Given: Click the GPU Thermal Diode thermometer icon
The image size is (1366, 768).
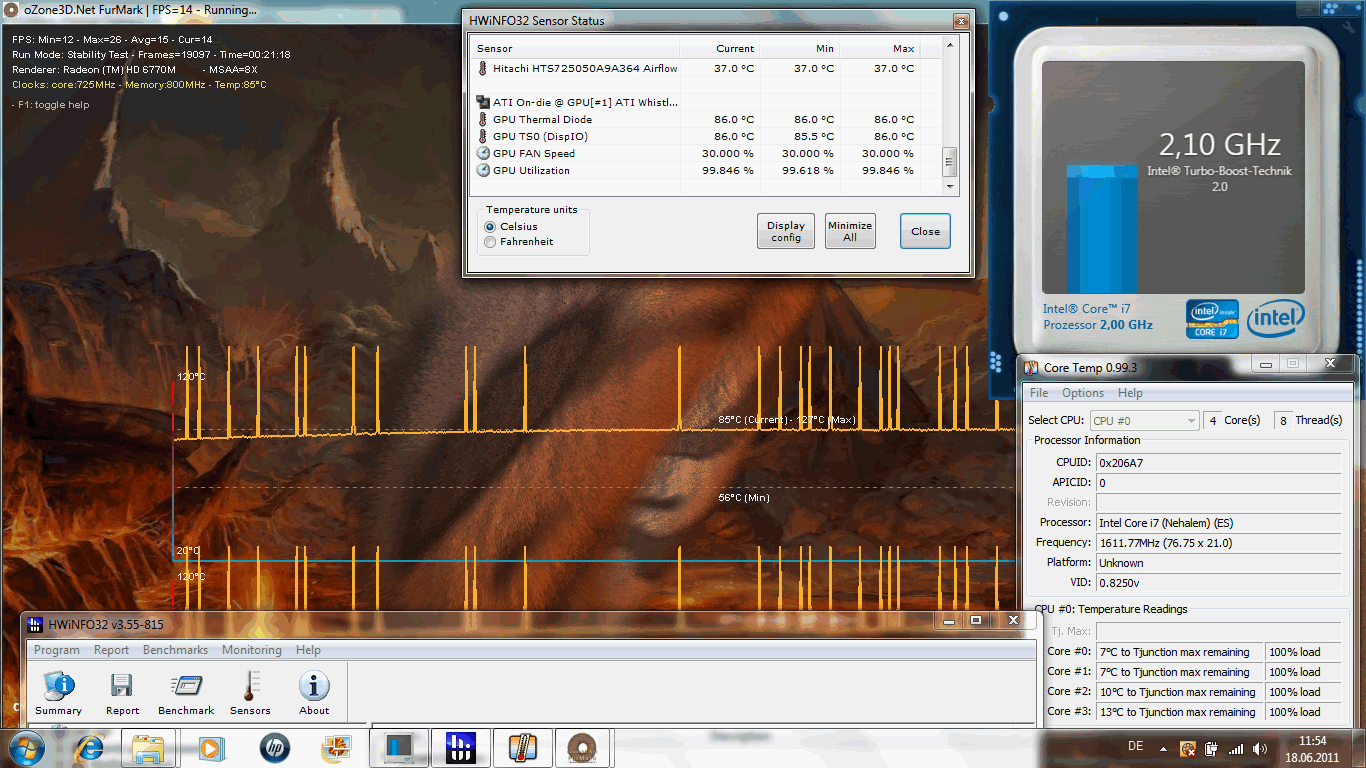Looking at the screenshot, I should pyautogui.click(x=483, y=119).
